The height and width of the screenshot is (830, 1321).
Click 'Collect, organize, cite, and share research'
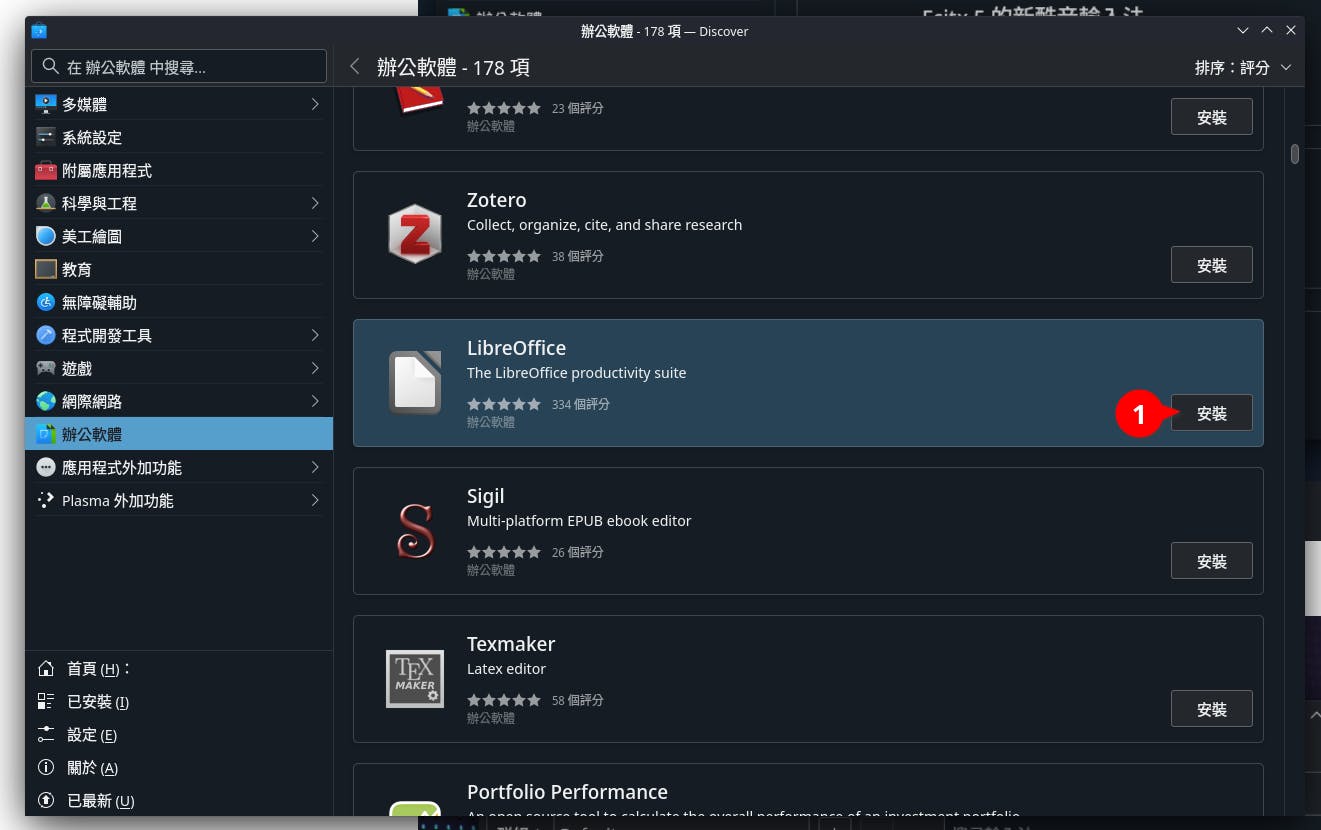tap(604, 225)
